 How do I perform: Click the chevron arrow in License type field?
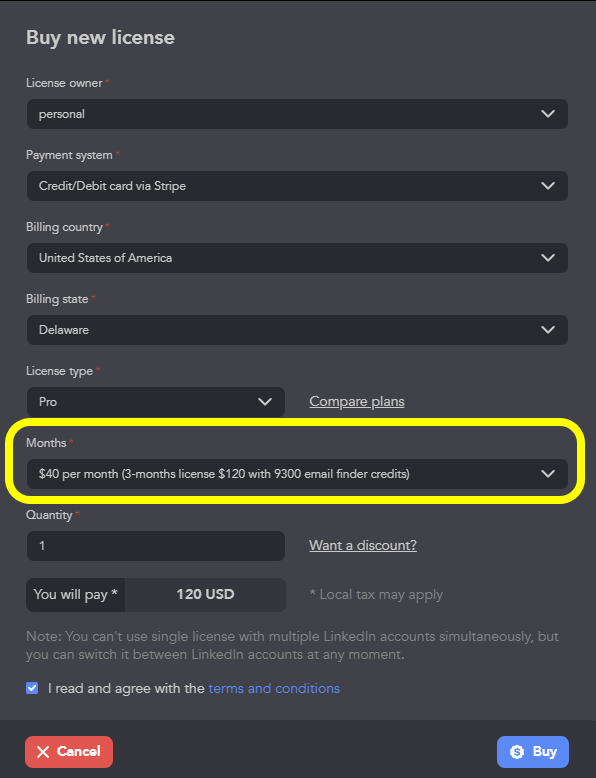(265, 401)
